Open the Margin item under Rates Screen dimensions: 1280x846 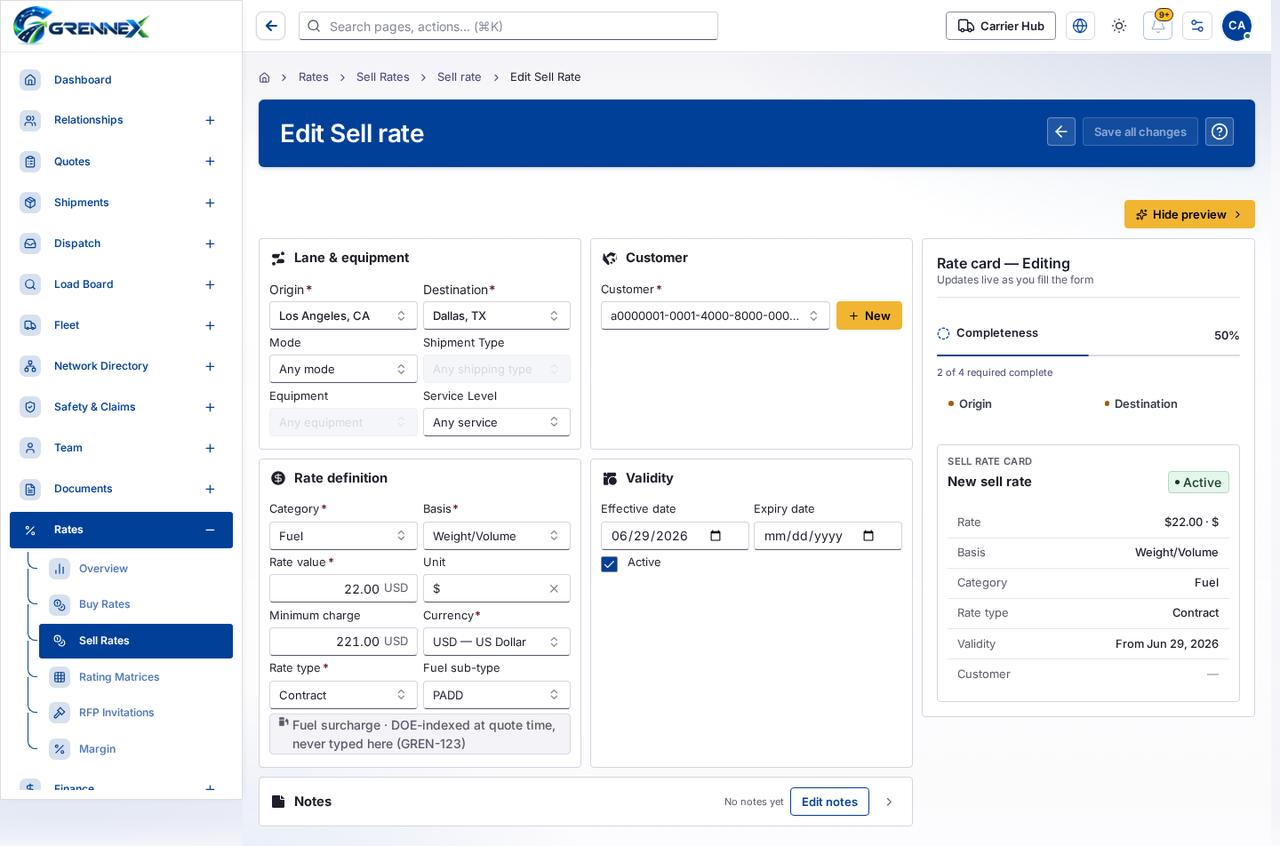[x=136, y=749]
